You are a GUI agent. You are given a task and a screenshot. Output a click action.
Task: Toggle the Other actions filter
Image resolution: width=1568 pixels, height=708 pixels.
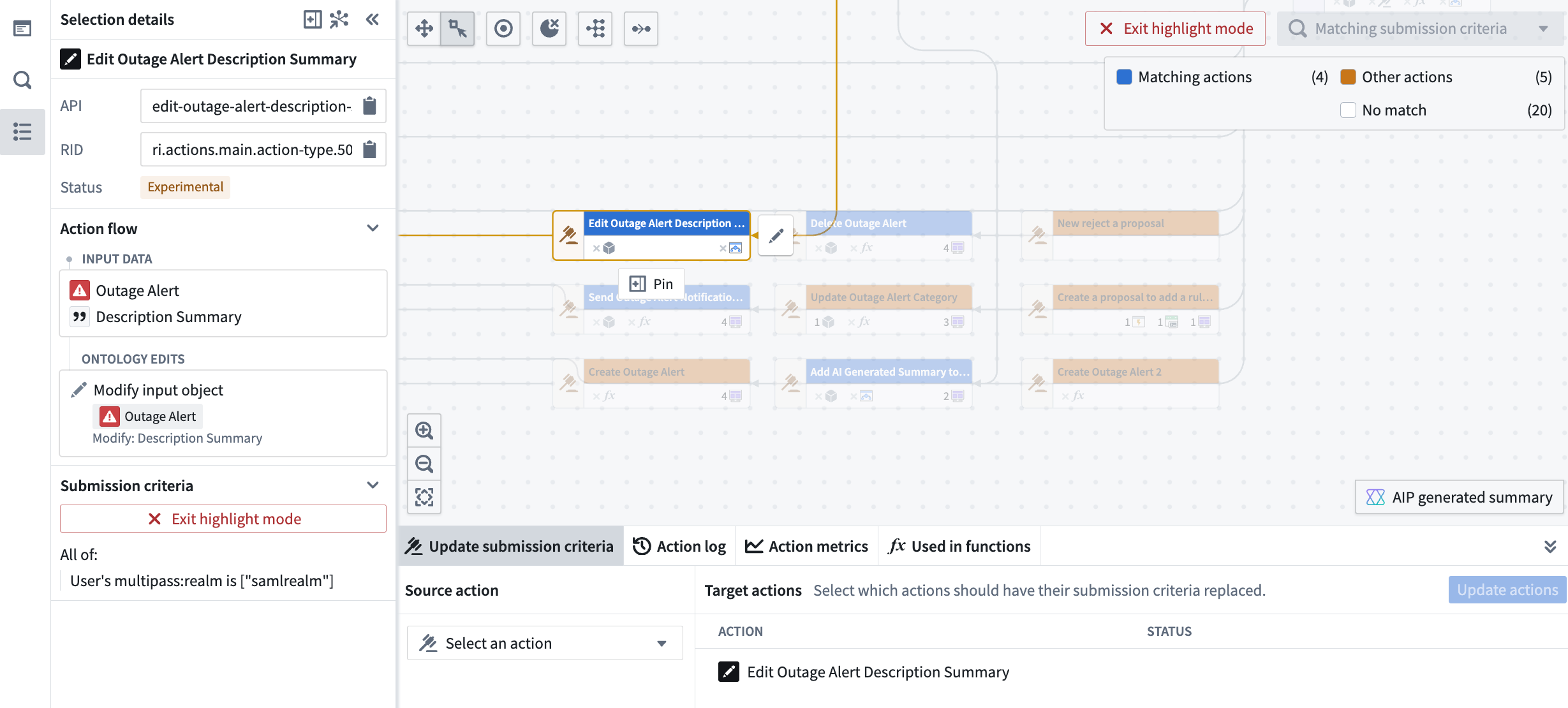coord(1347,76)
